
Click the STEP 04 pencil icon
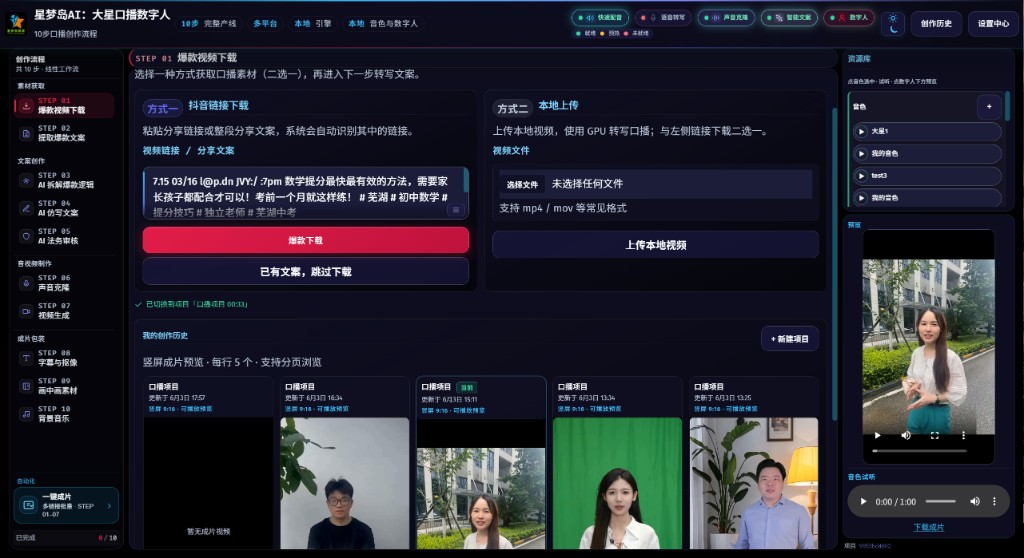tap(26, 208)
